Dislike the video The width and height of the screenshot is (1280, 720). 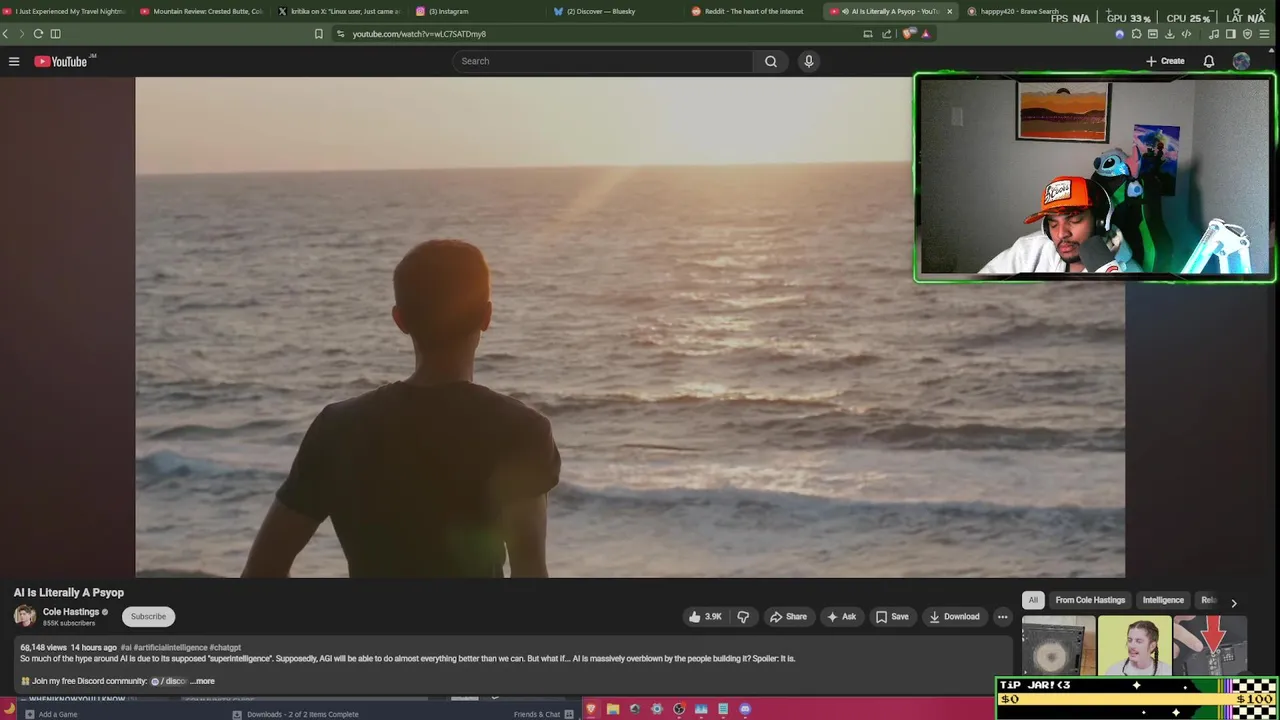click(x=743, y=617)
